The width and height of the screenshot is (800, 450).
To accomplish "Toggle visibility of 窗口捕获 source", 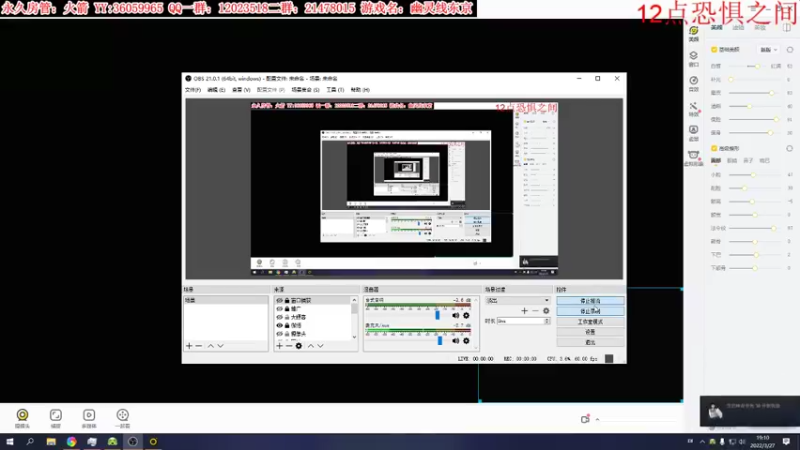I will click(x=279, y=301).
